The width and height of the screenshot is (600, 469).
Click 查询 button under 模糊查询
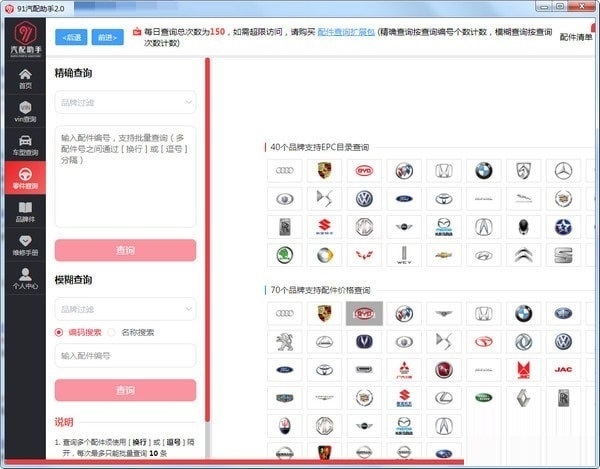[125, 390]
